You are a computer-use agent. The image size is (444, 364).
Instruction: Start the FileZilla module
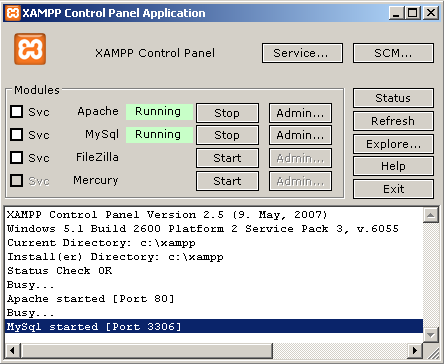pos(227,158)
